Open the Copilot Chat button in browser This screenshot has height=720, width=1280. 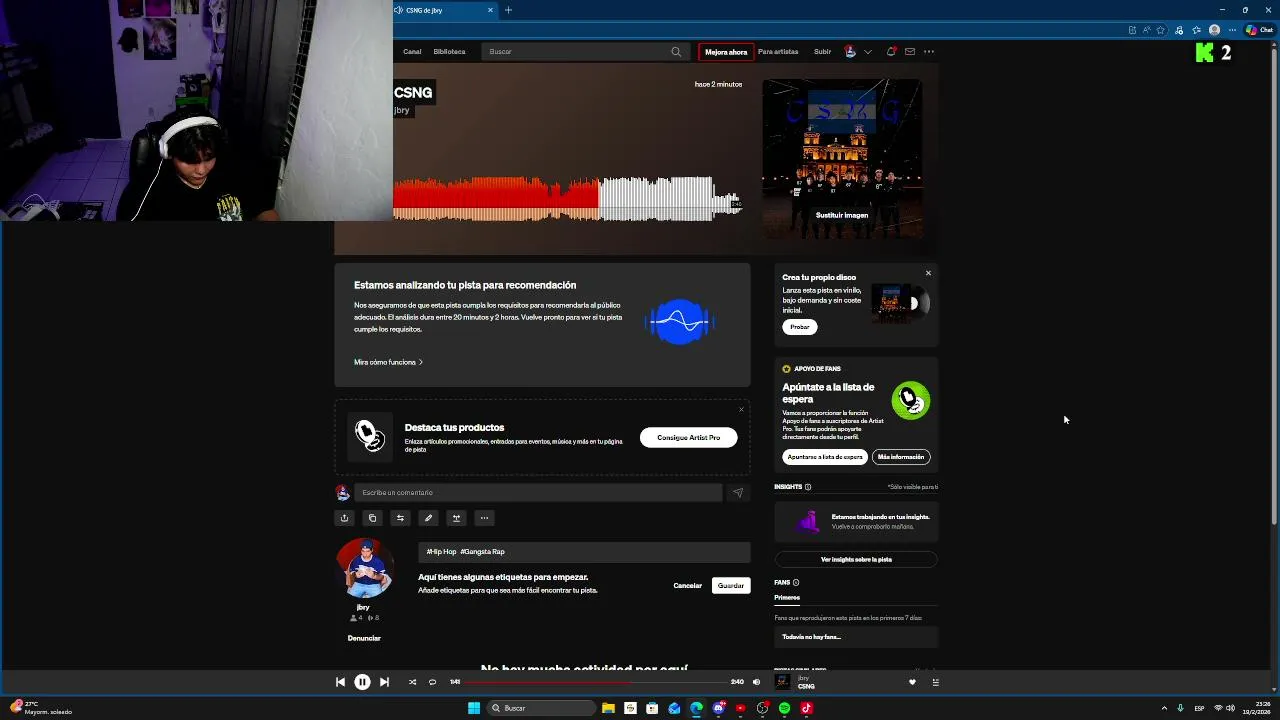(x=1258, y=30)
